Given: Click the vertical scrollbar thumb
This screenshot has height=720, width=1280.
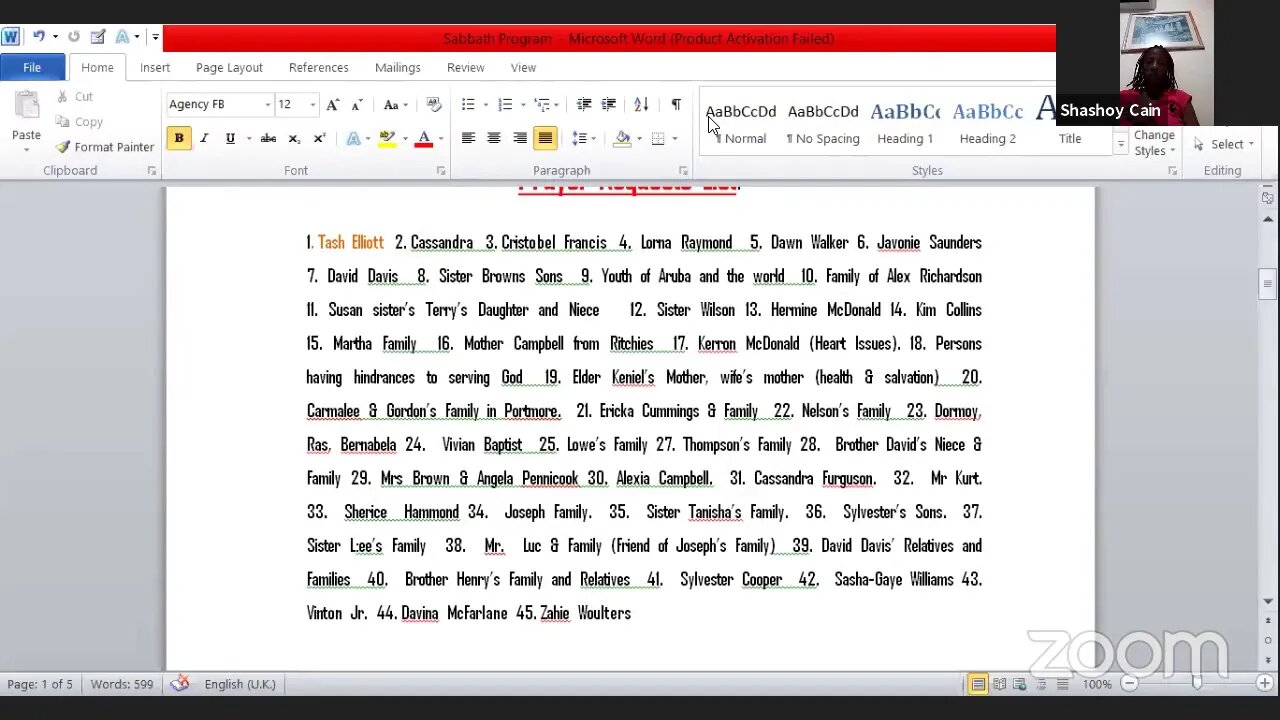Looking at the screenshot, I should click(x=1267, y=283).
